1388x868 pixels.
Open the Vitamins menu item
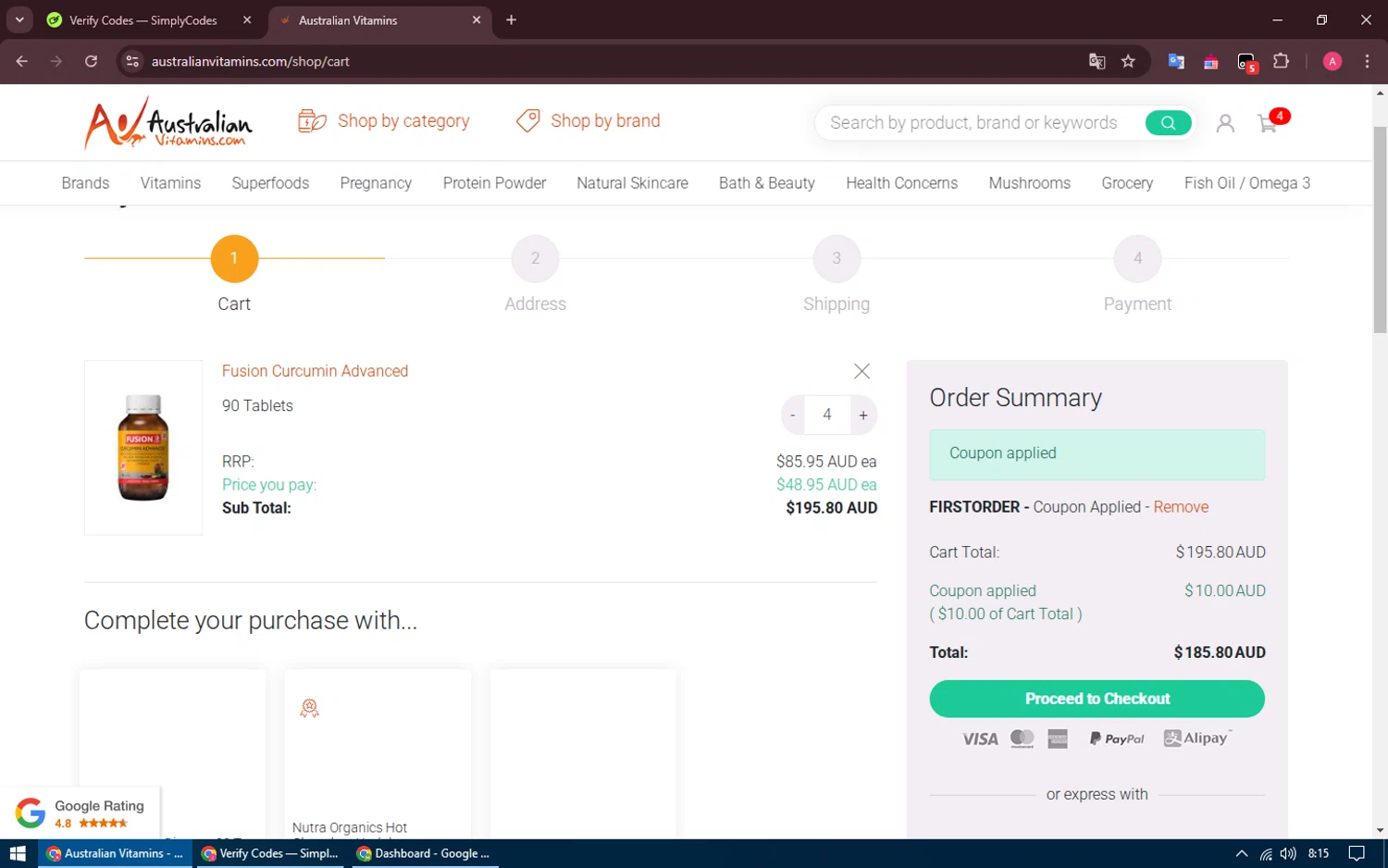(x=170, y=183)
